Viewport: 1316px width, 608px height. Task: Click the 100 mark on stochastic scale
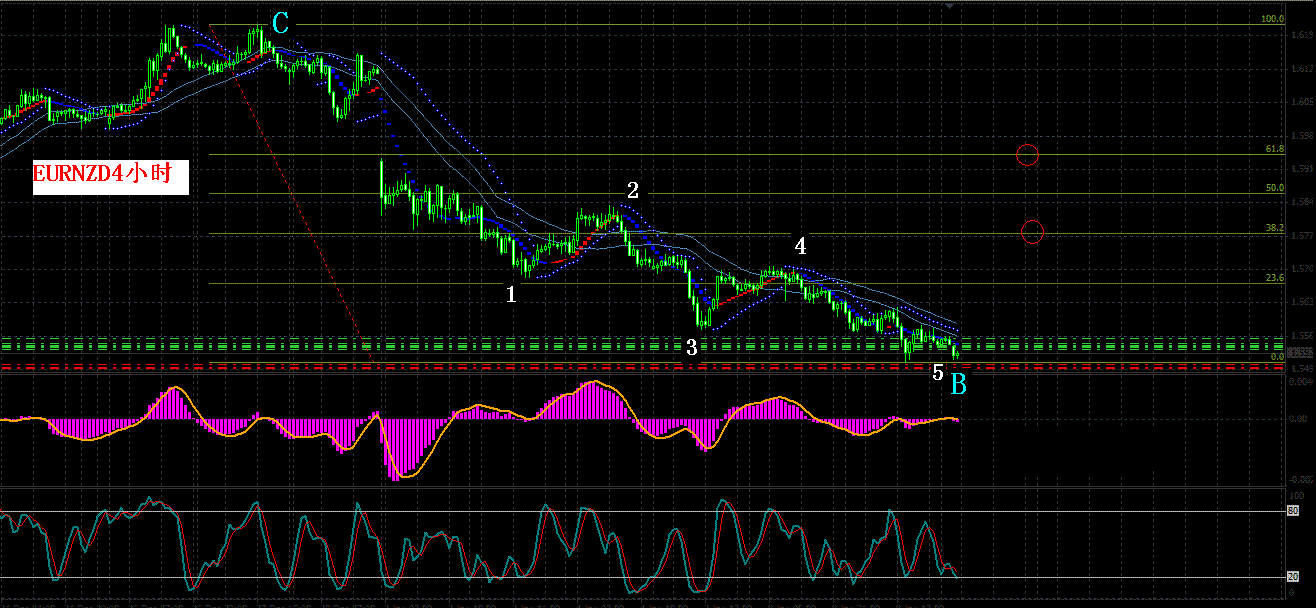pyautogui.click(x=1295, y=495)
